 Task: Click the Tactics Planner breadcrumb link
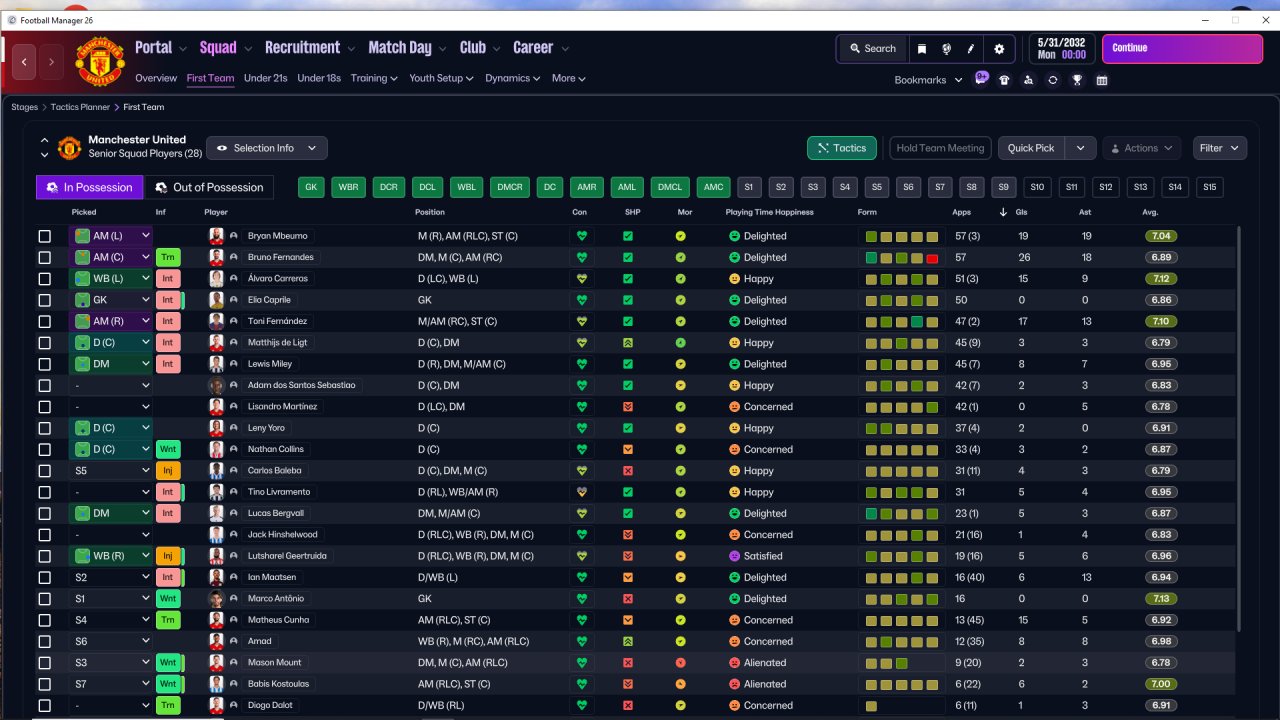pyautogui.click(x=81, y=107)
